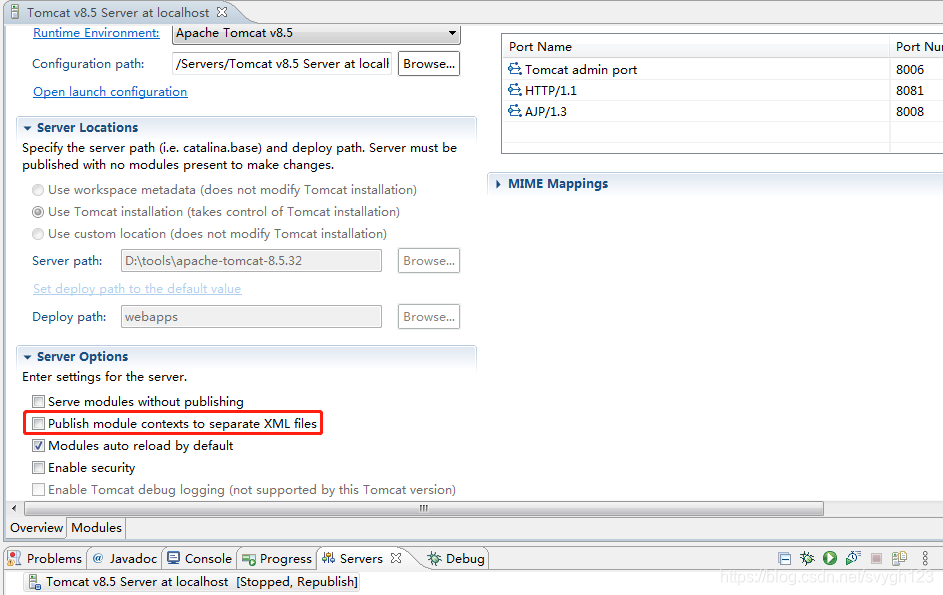Click the Problems view icon
943x595 pixels.
(x=14, y=558)
